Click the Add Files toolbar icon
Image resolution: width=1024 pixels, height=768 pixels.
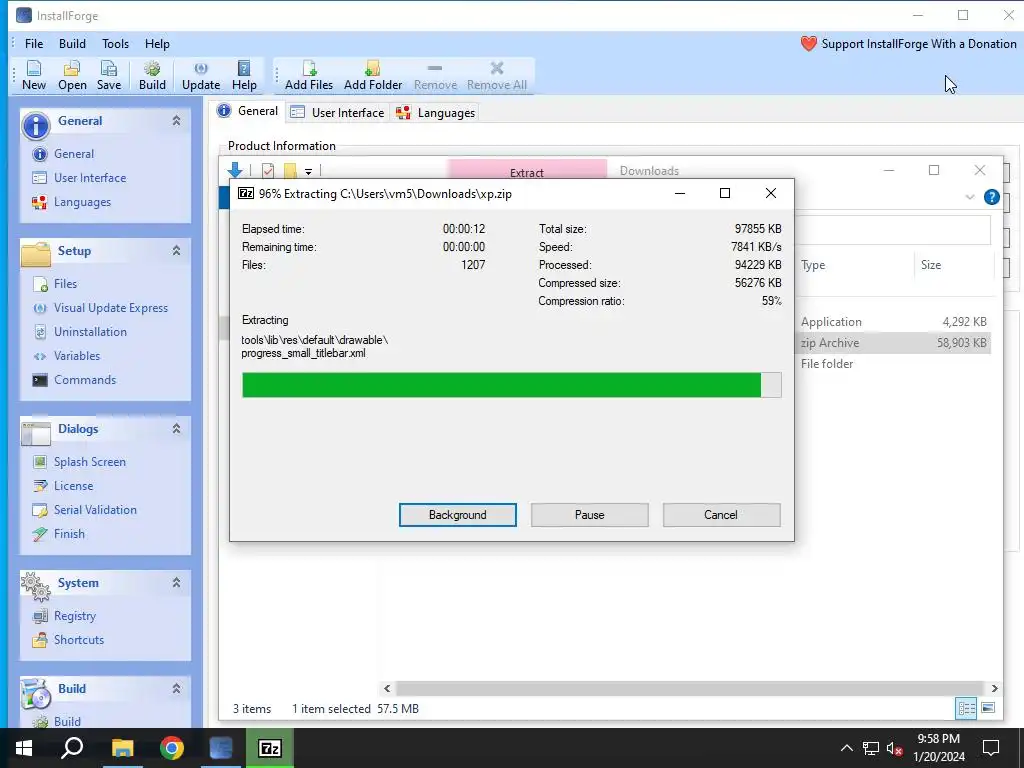pos(309,76)
